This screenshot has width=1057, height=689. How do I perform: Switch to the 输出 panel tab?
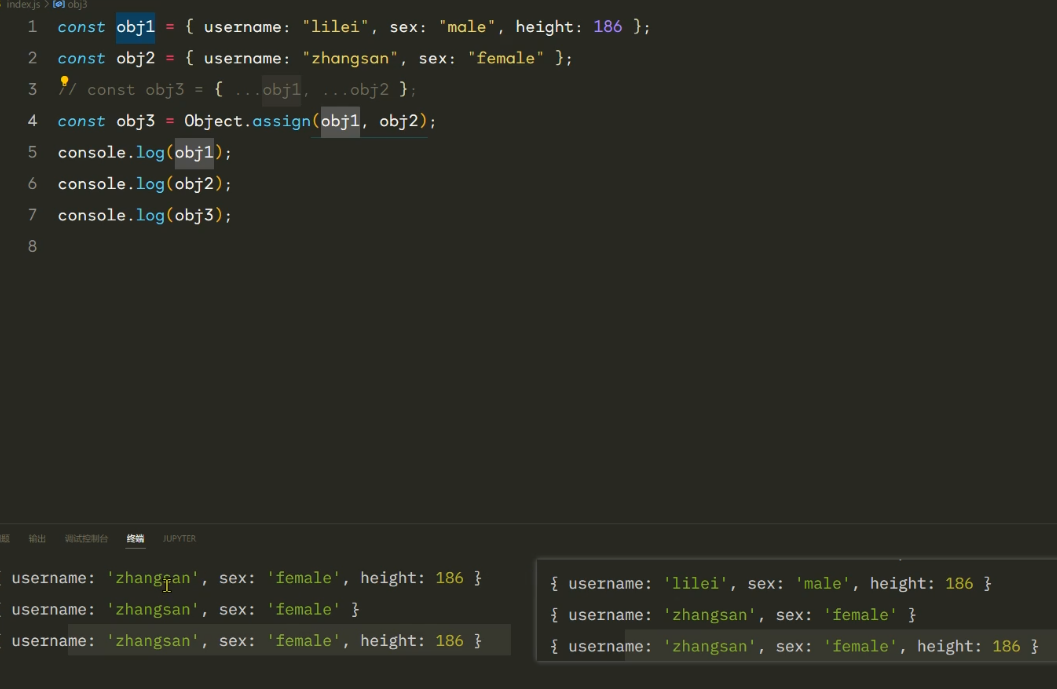(37, 539)
